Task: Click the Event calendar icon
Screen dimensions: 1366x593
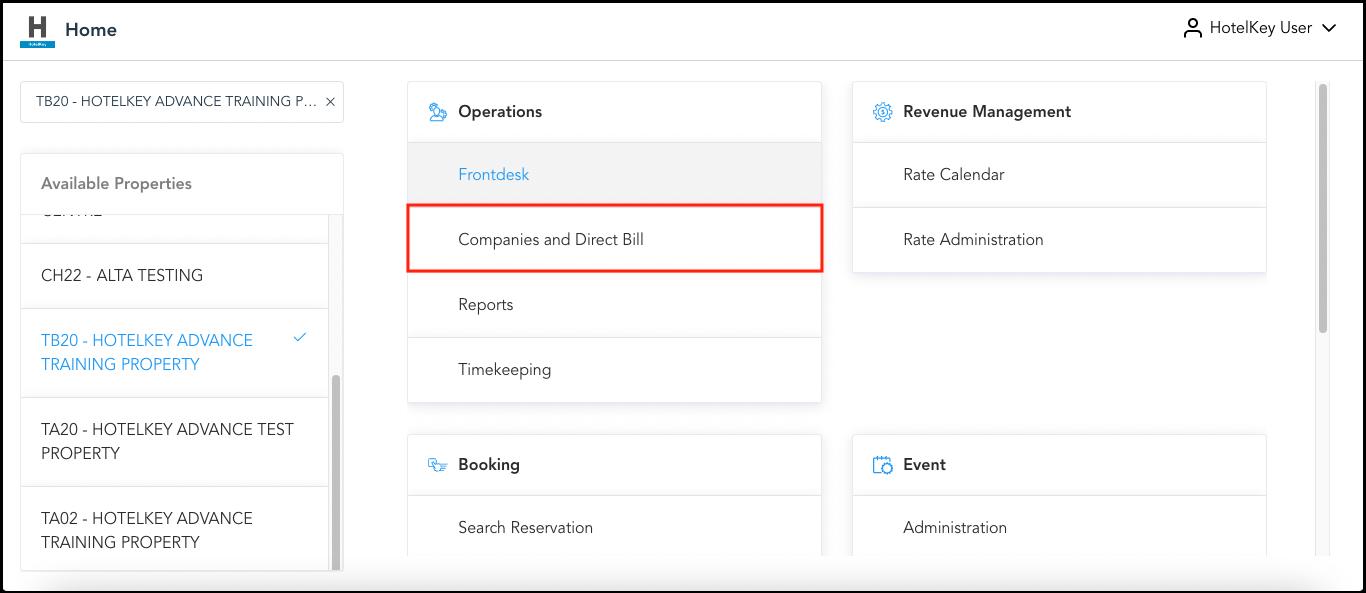Action: (882, 464)
